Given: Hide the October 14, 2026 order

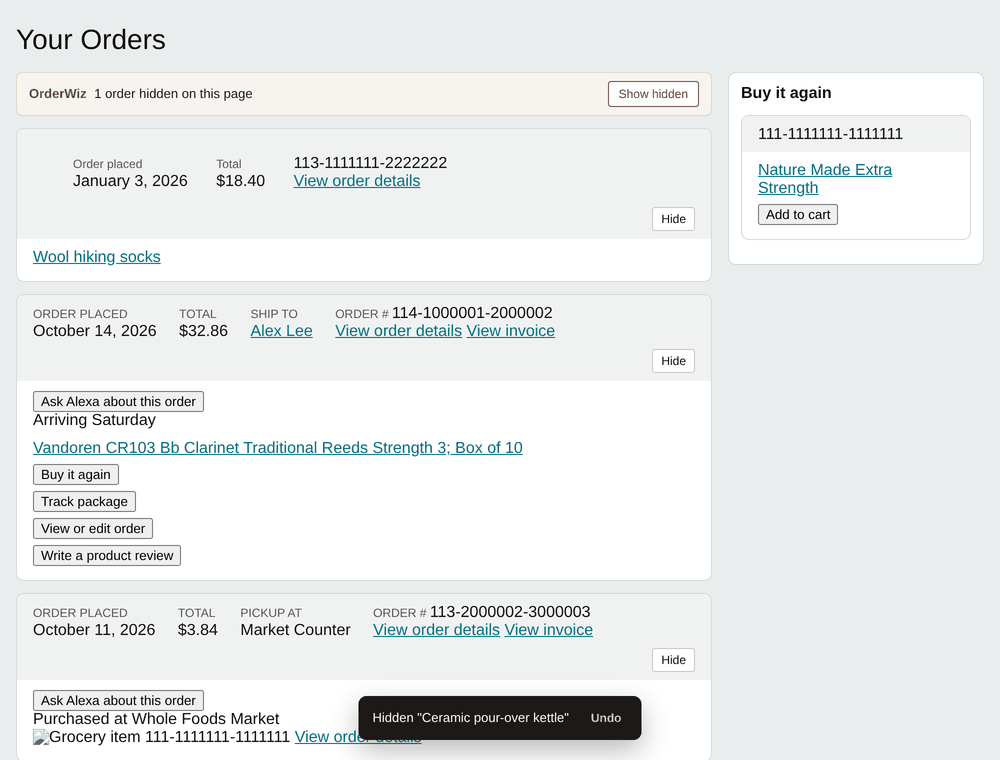Looking at the screenshot, I should (x=673, y=361).
